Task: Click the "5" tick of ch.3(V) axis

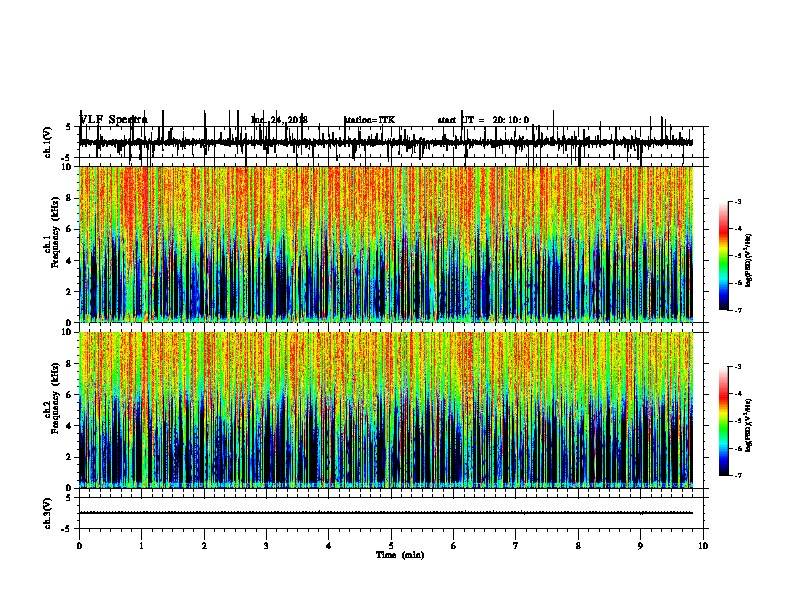Action: tap(69, 498)
